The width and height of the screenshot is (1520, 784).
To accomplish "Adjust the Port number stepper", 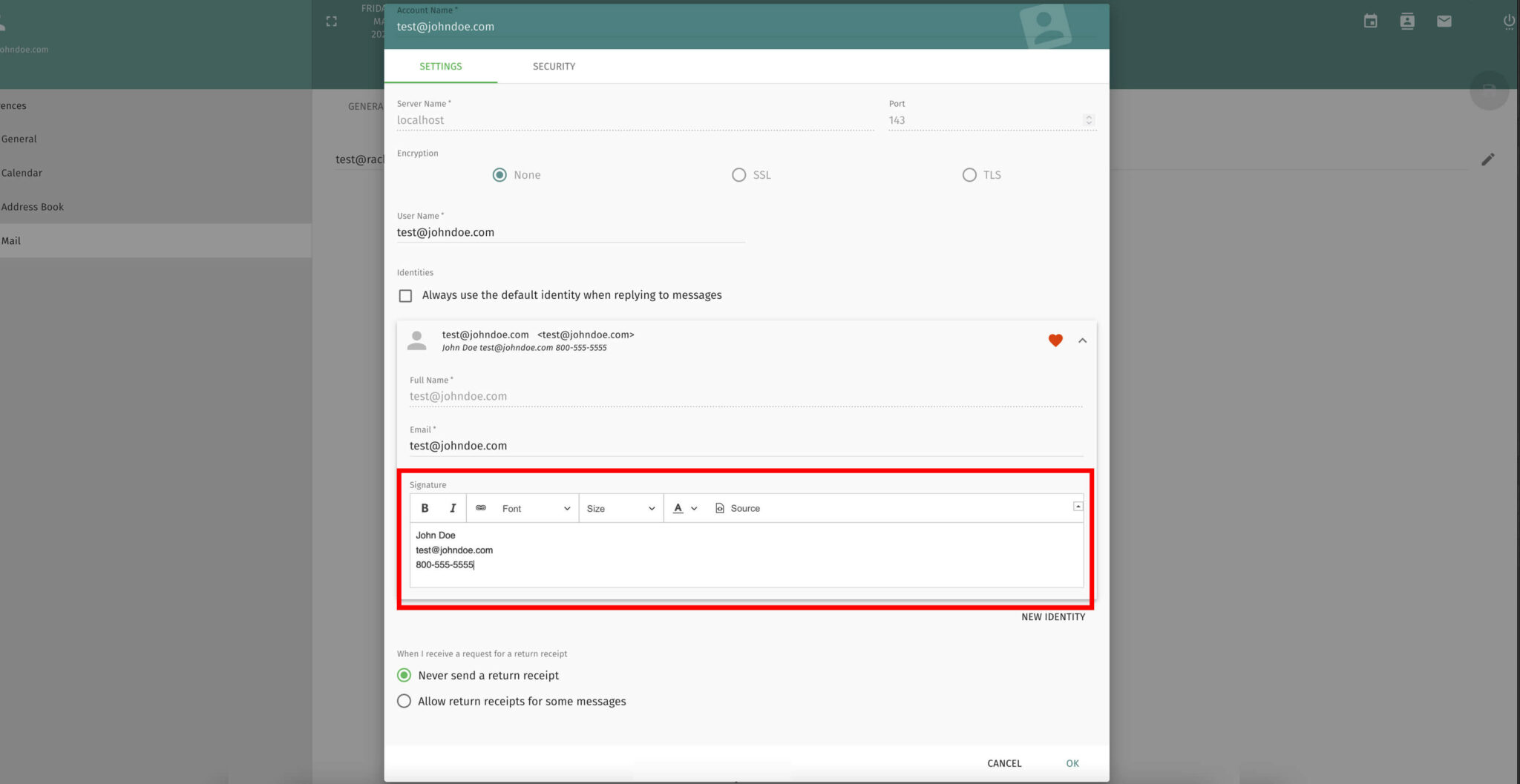I will point(1089,120).
